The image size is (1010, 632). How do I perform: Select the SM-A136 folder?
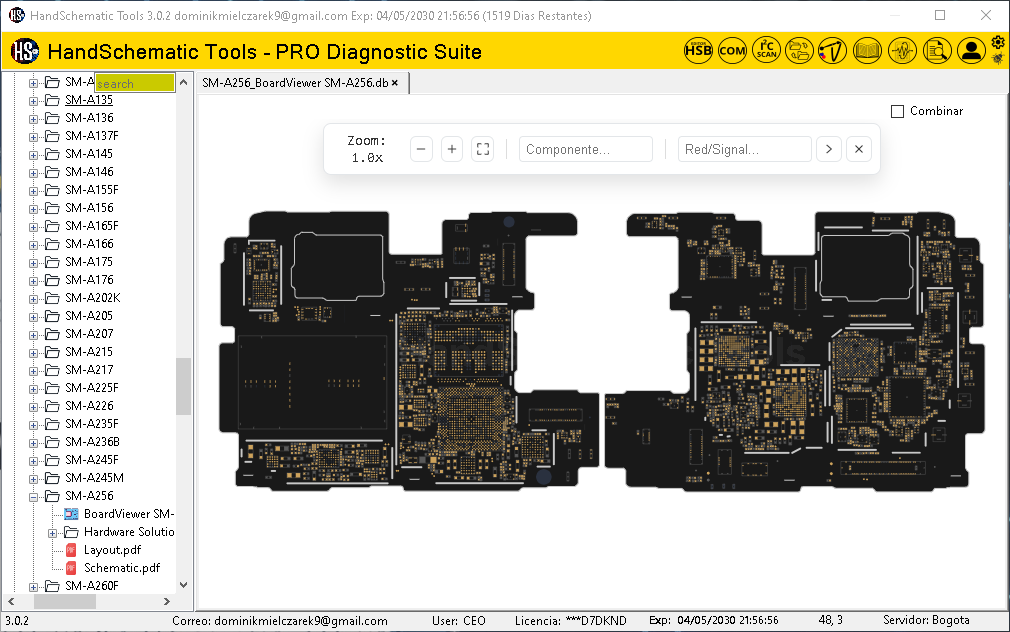coord(89,118)
